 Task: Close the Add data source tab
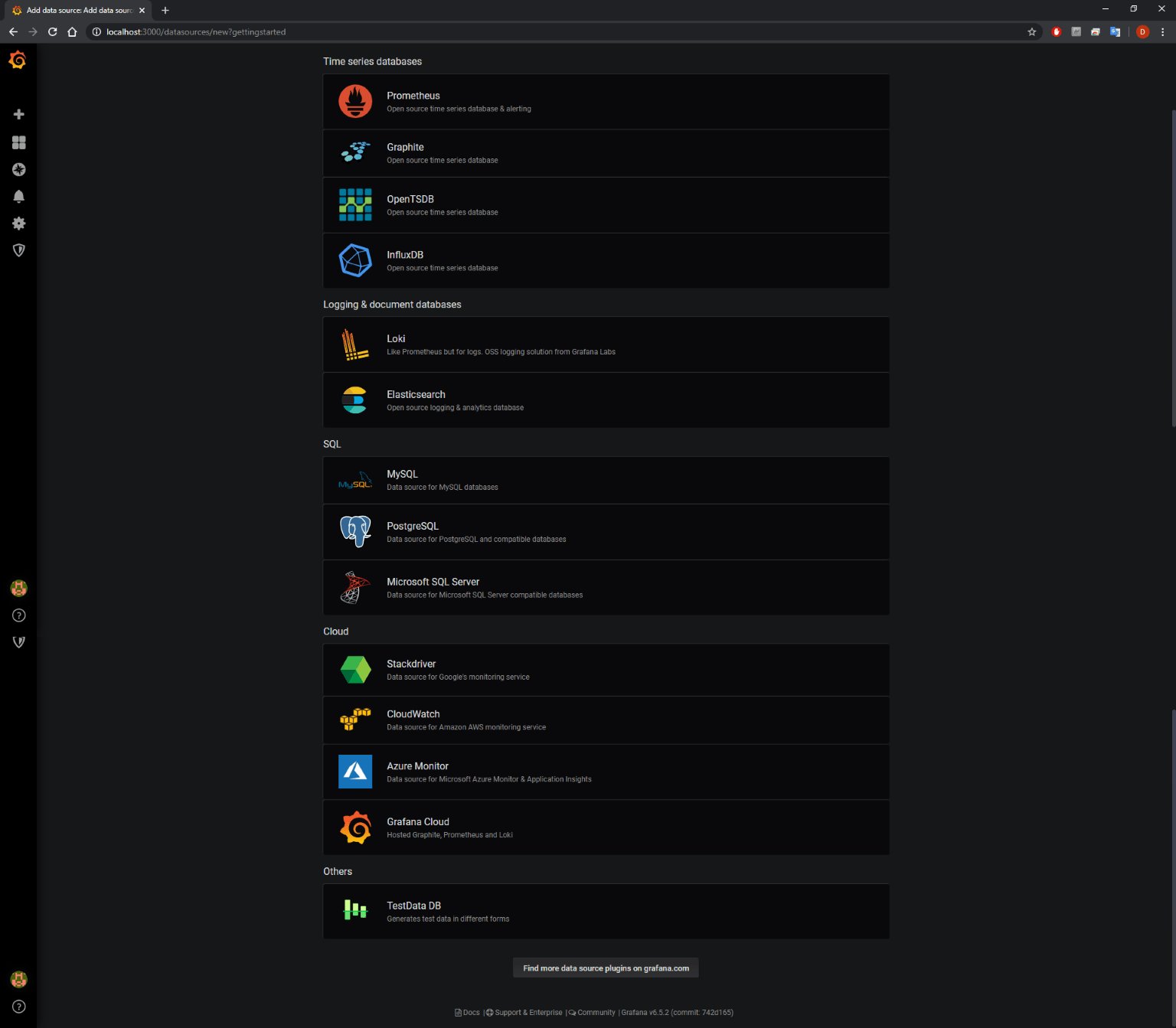point(142,10)
